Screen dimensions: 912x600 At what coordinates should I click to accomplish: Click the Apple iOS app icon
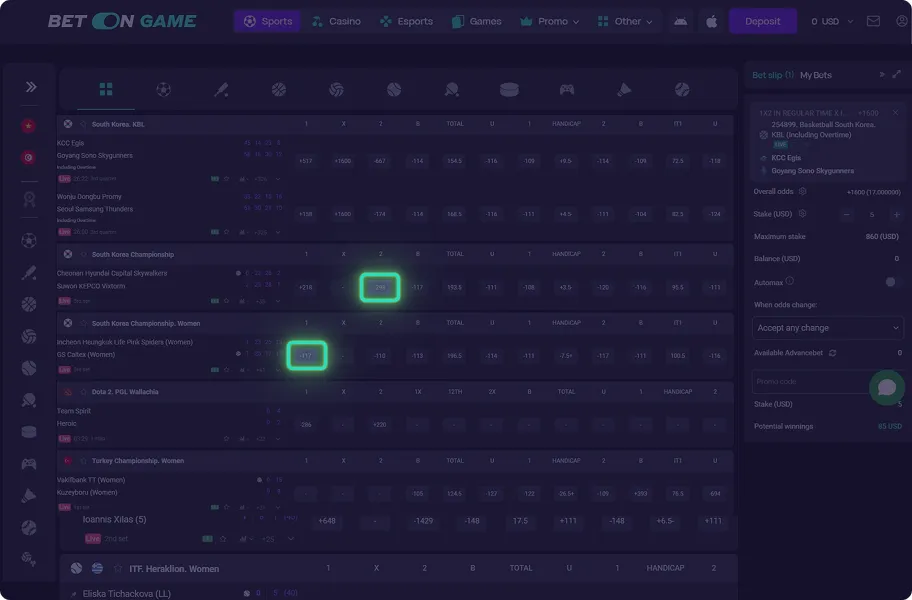[x=711, y=21]
